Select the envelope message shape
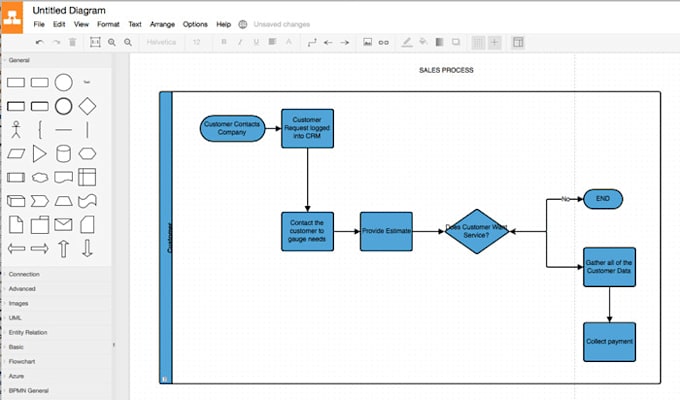680x400 pixels. coord(63,225)
